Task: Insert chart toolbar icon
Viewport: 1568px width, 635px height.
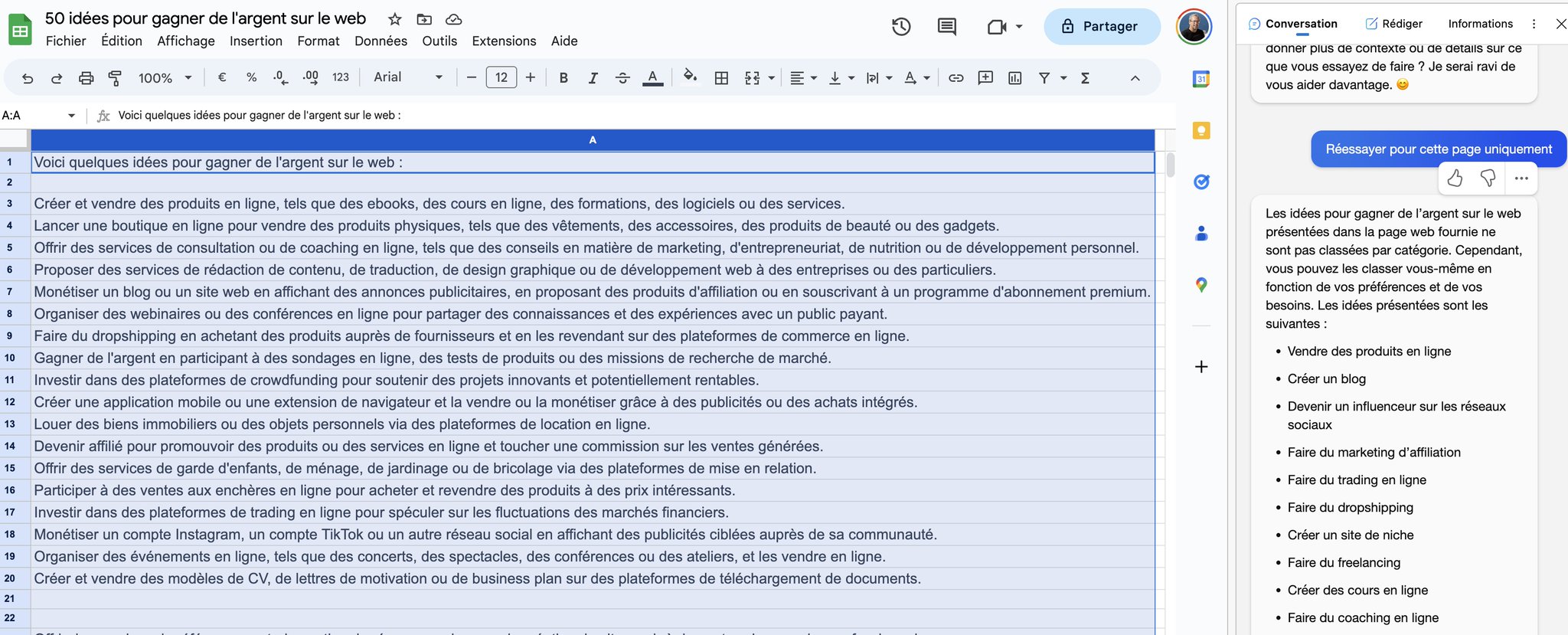Action: 1015,77
